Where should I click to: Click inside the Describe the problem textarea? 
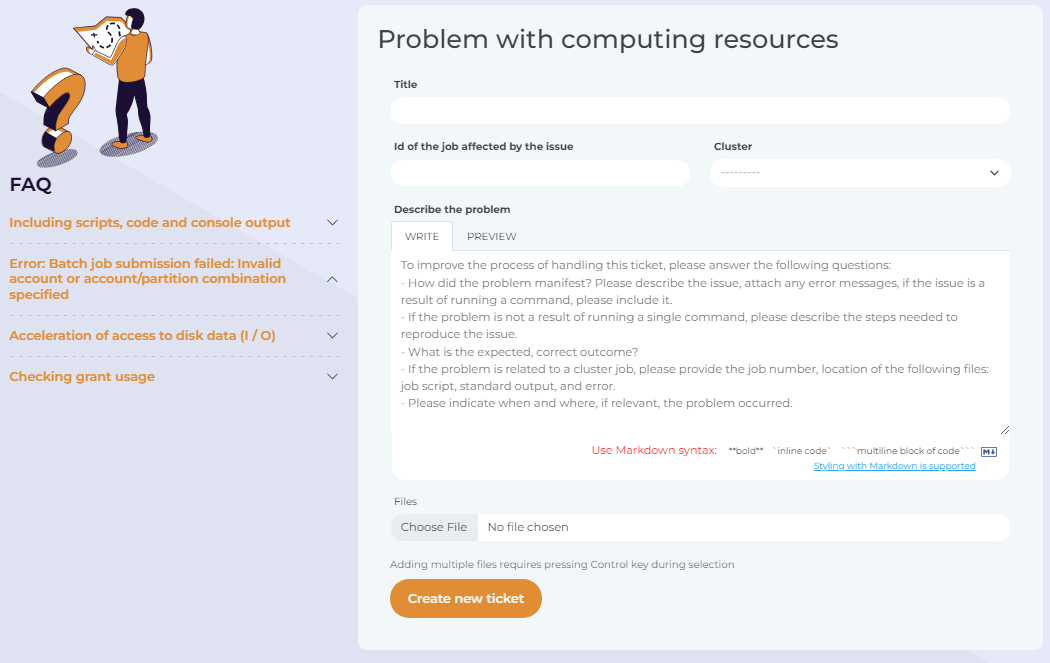pyautogui.click(x=700, y=343)
